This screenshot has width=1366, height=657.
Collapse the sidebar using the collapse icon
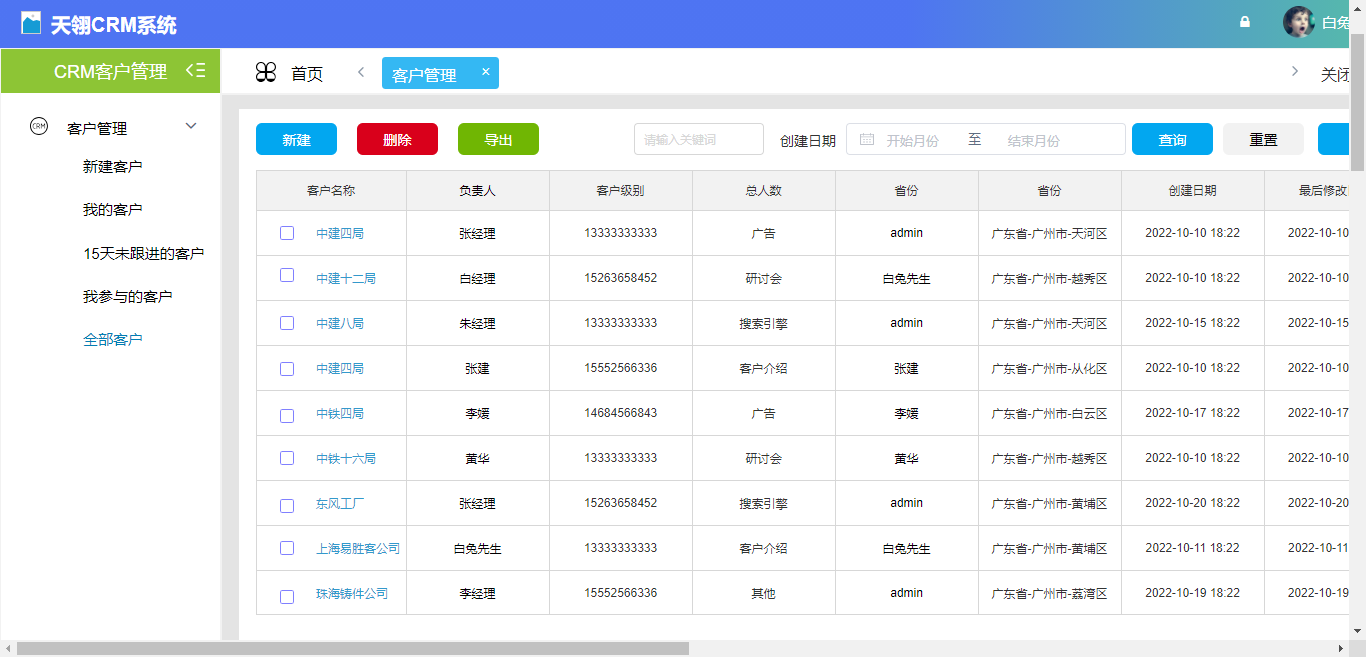pyautogui.click(x=196, y=71)
